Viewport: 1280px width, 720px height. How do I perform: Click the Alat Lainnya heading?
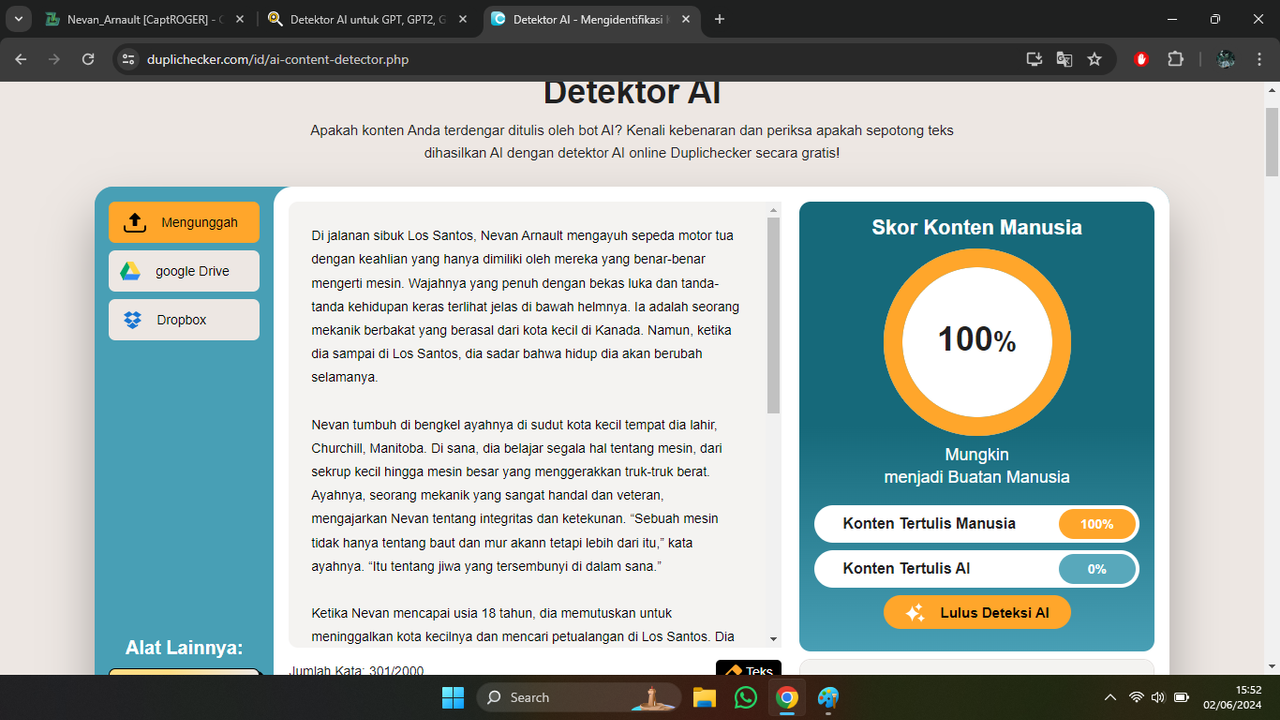pos(184,648)
